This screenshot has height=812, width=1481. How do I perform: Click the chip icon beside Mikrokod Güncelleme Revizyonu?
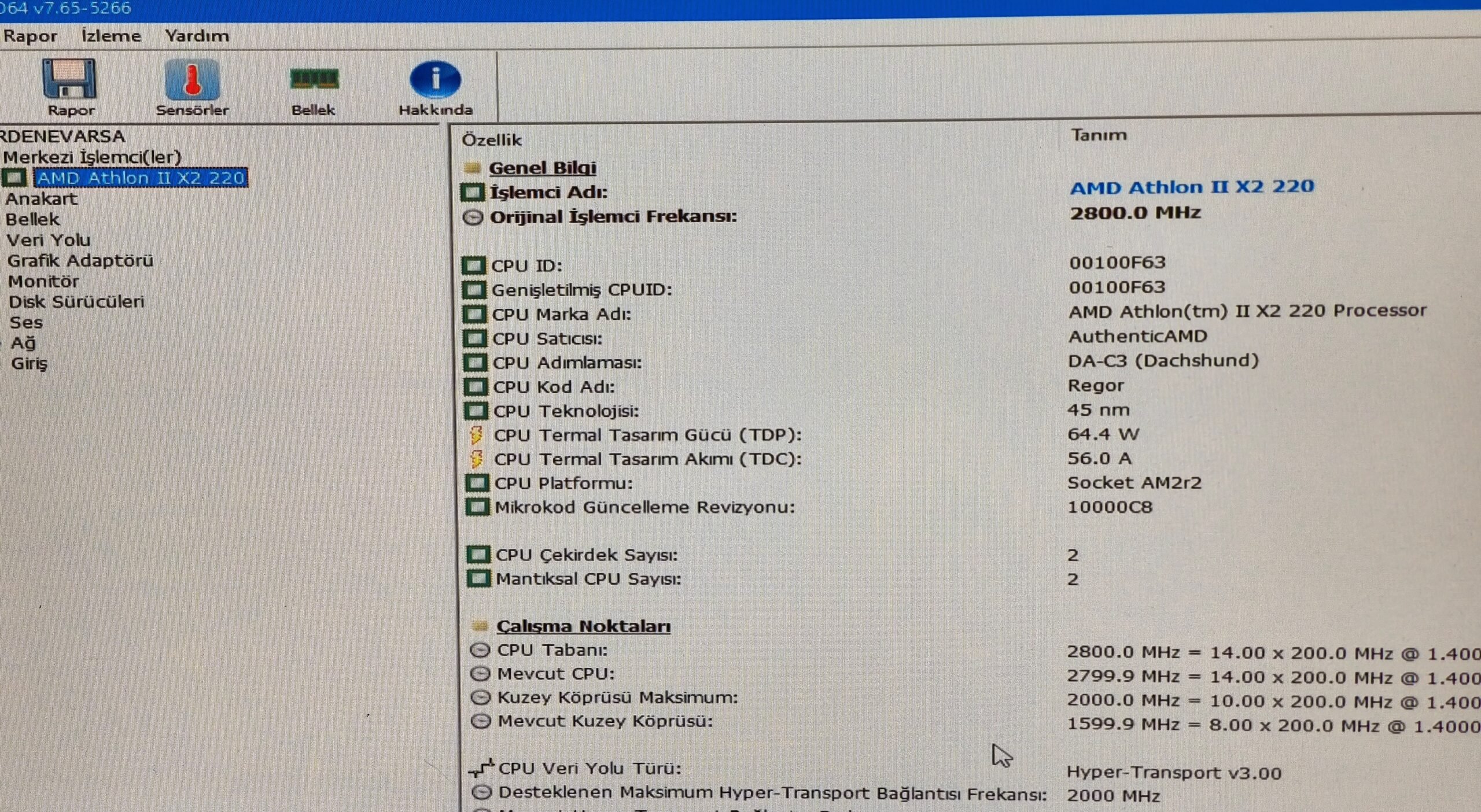(477, 507)
